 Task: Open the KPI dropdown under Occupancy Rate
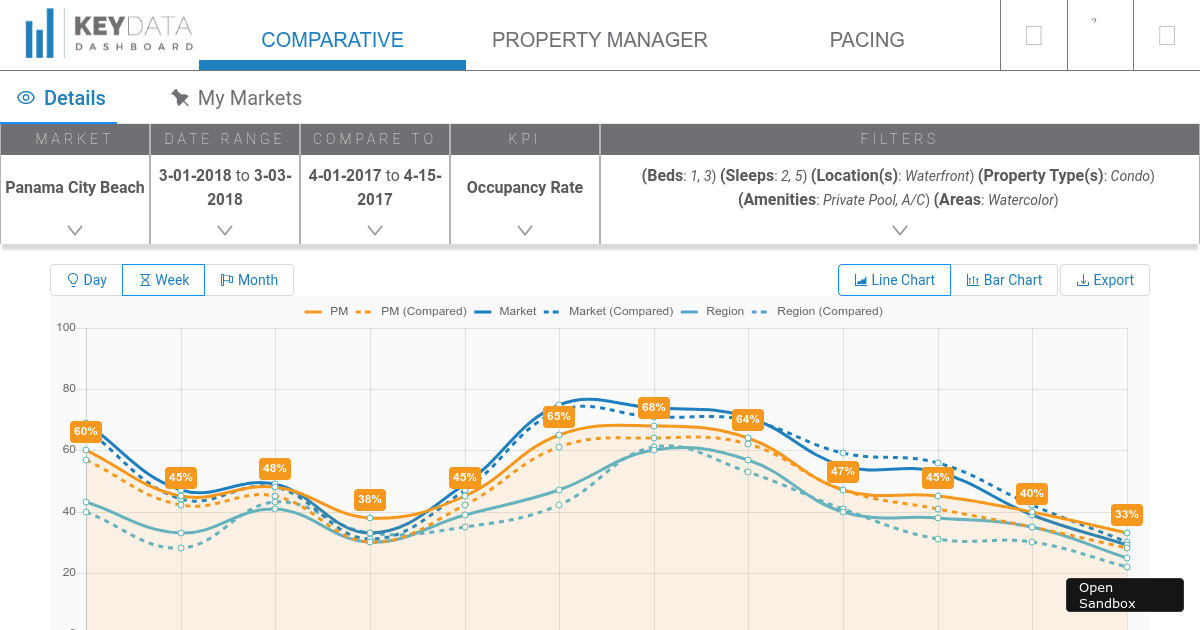(525, 230)
